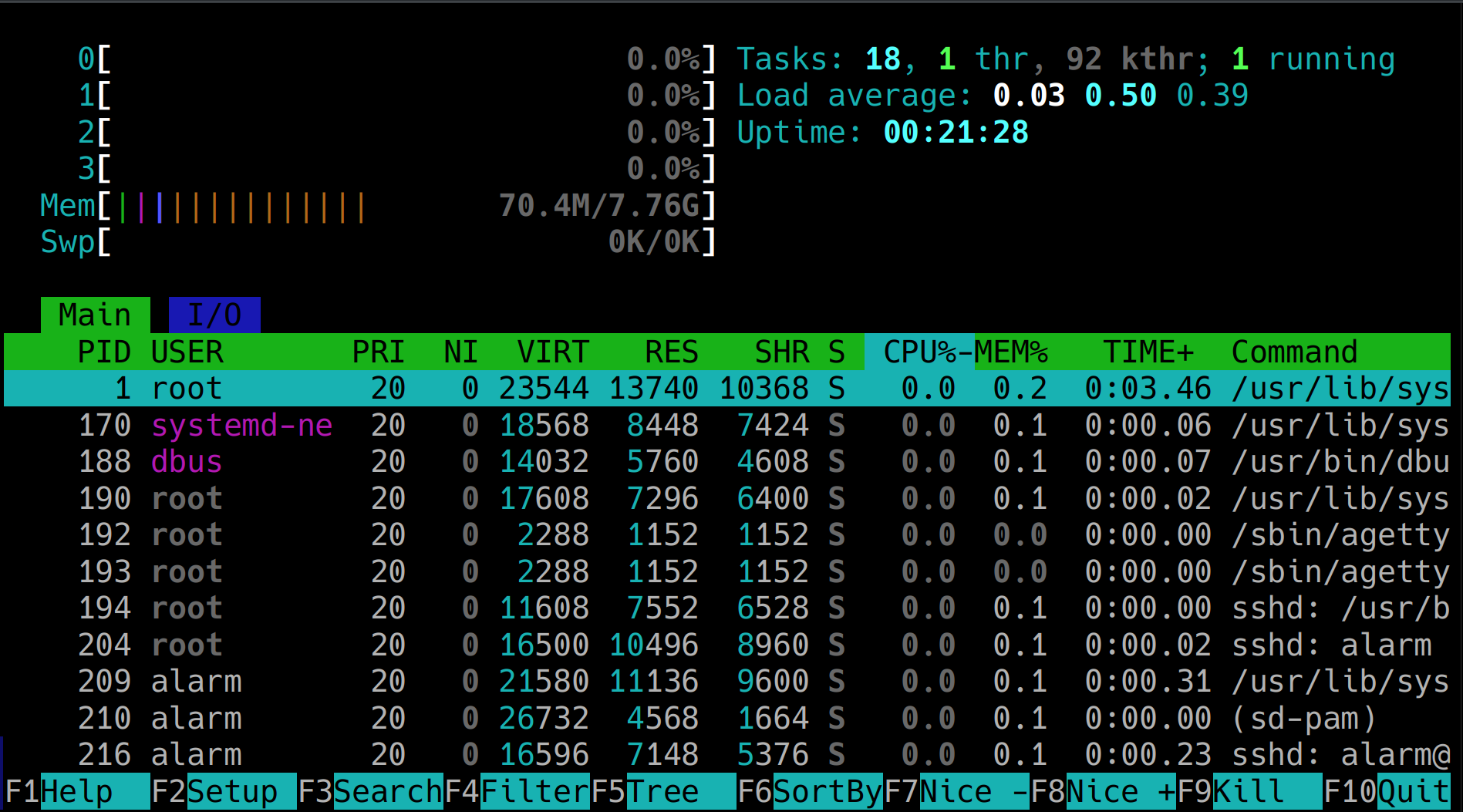Select process row PID 190
The height and width of the screenshot is (812, 1463).
(727, 498)
